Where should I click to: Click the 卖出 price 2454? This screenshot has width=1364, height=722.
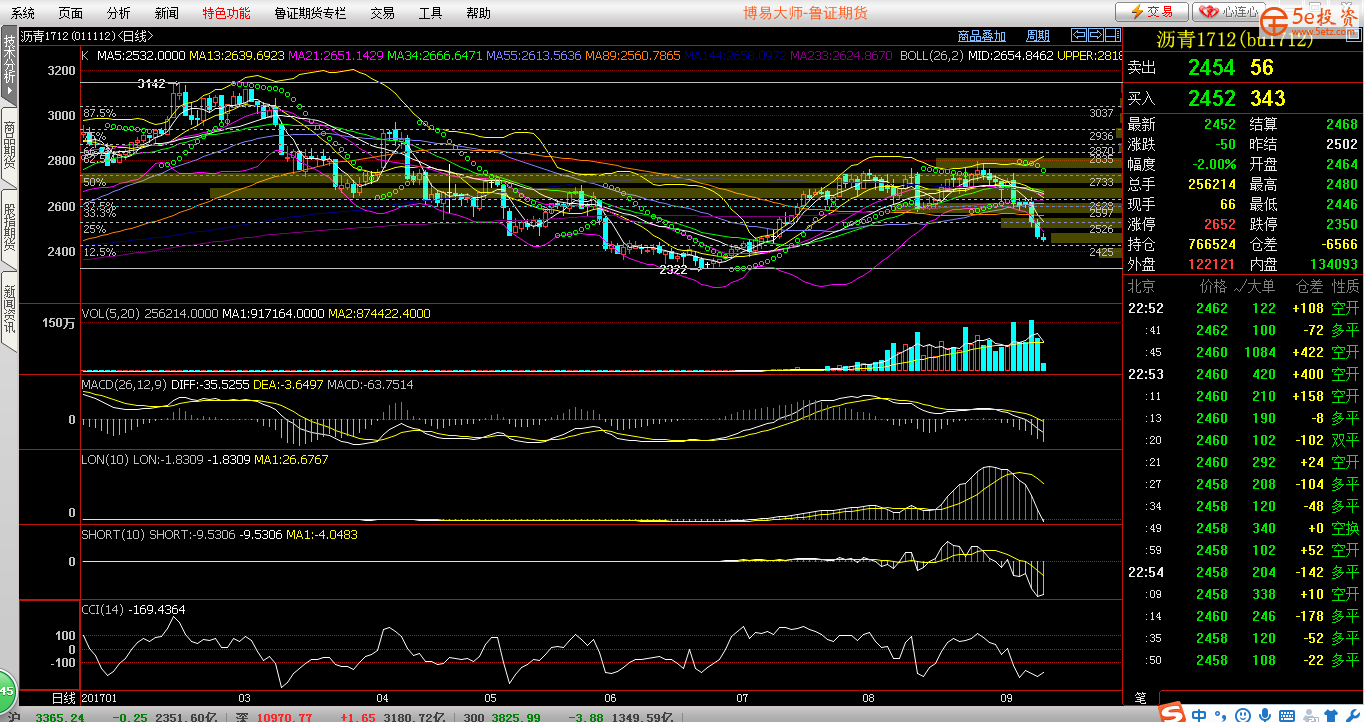1212,68
